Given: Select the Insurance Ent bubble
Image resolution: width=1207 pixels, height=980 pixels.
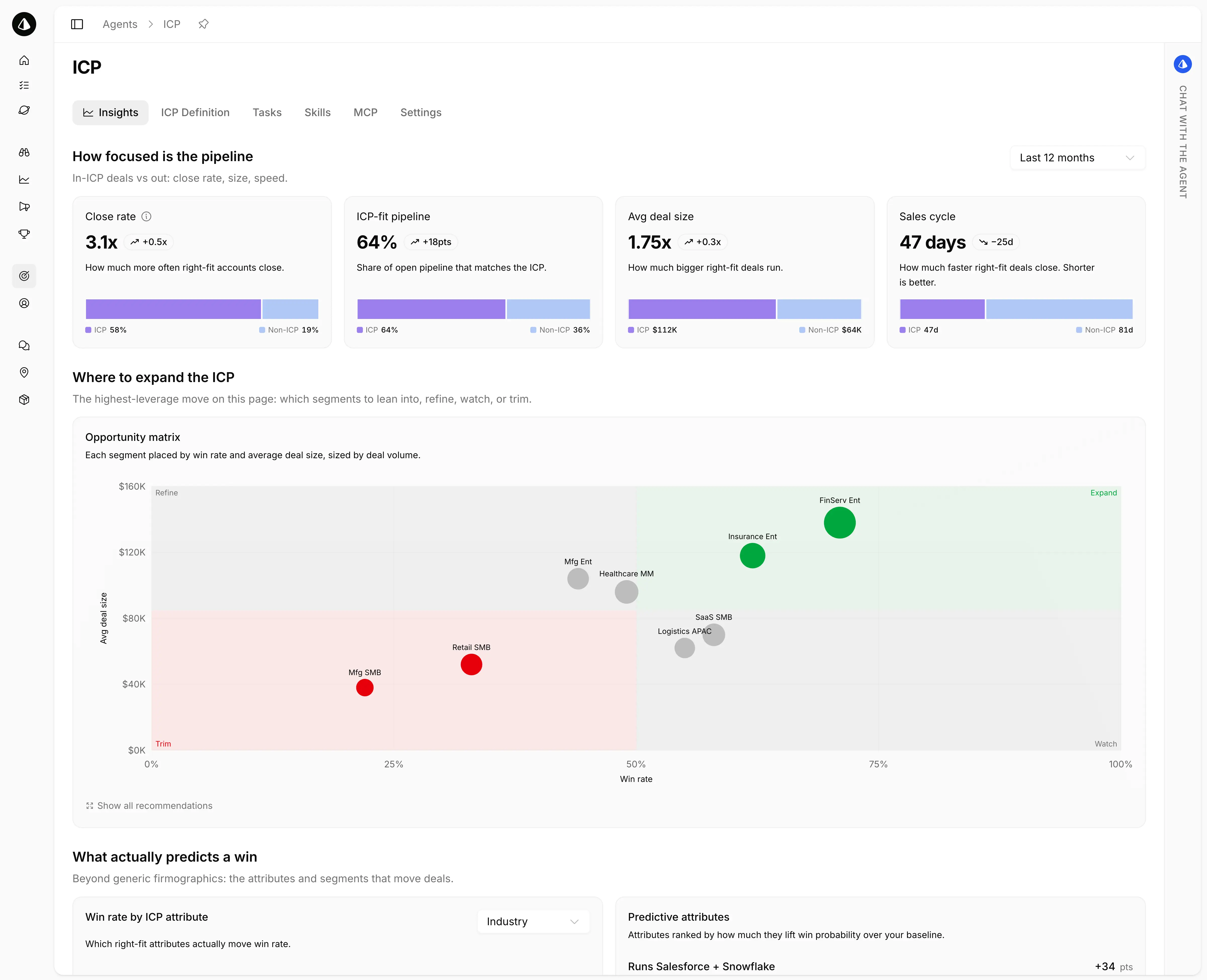Looking at the screenshot, I should 752,556.
